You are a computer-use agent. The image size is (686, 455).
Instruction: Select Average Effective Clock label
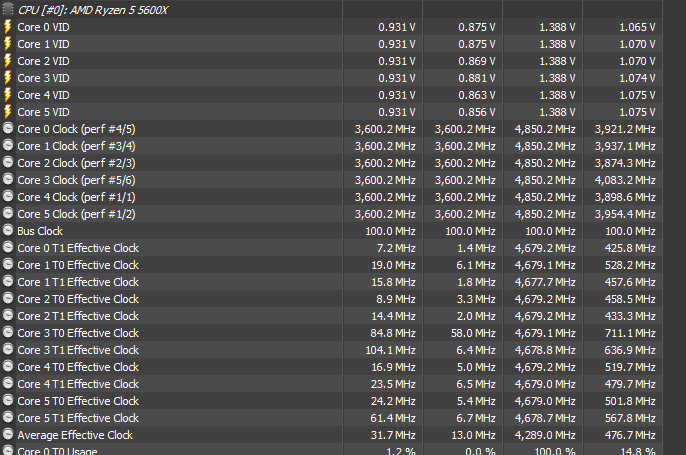pos(75,435)
